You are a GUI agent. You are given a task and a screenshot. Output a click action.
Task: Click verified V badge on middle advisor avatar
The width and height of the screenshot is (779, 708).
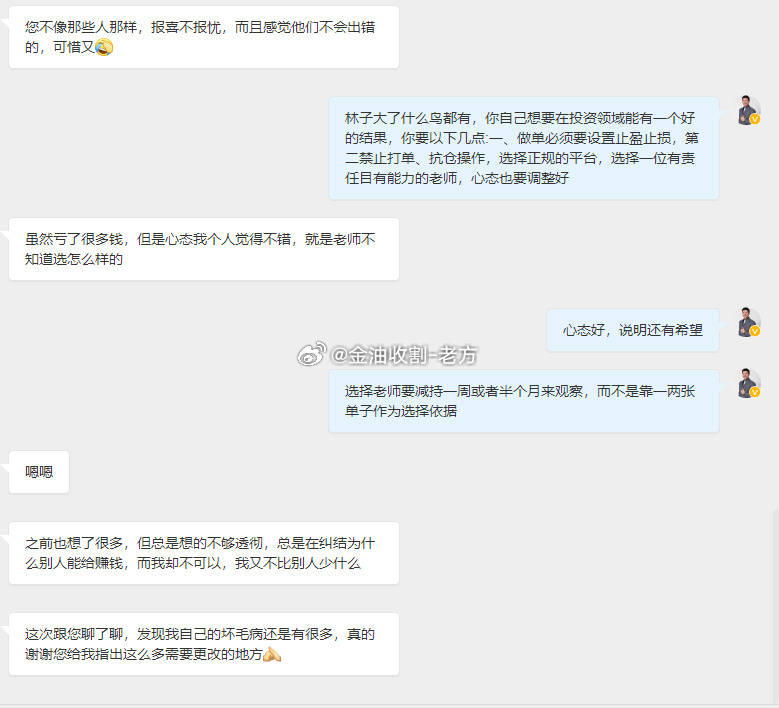755,331
